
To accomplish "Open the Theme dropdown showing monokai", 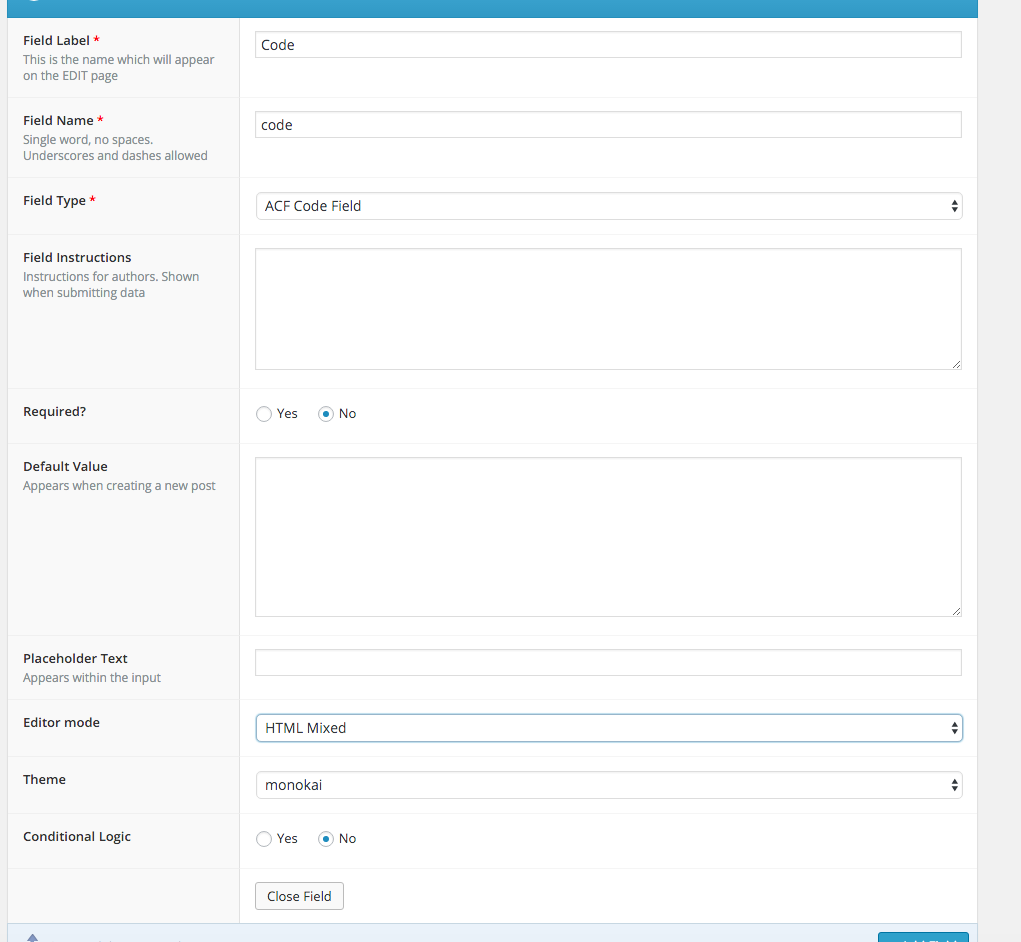I will point(609,785).
